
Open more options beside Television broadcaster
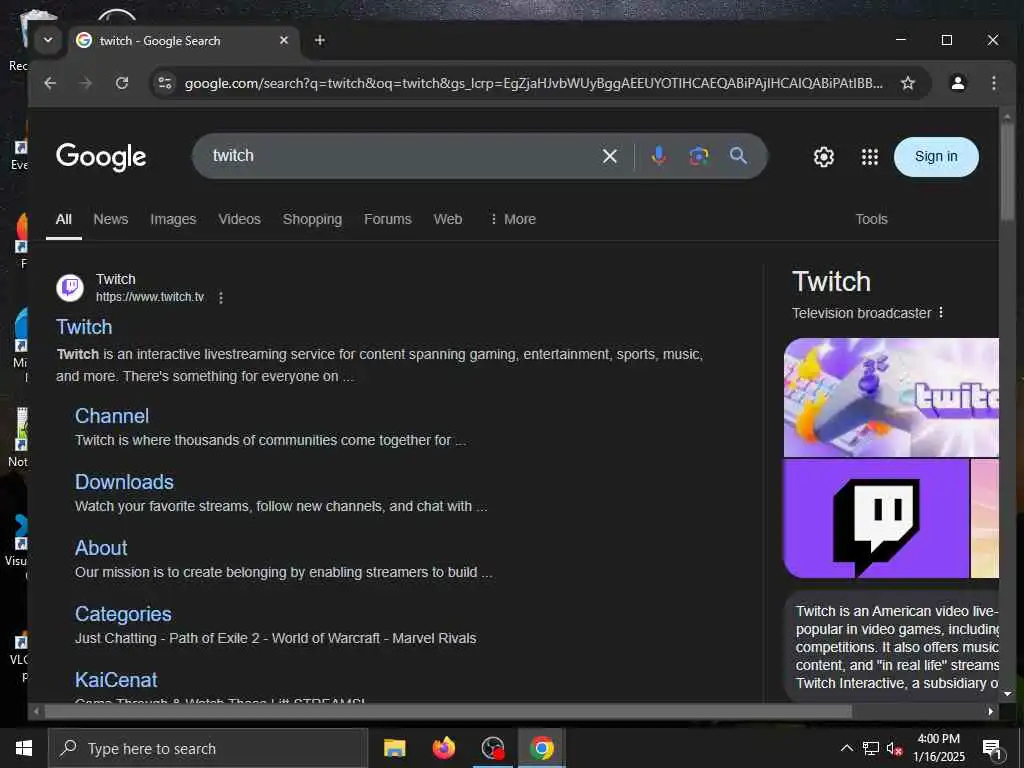[940, 313]
